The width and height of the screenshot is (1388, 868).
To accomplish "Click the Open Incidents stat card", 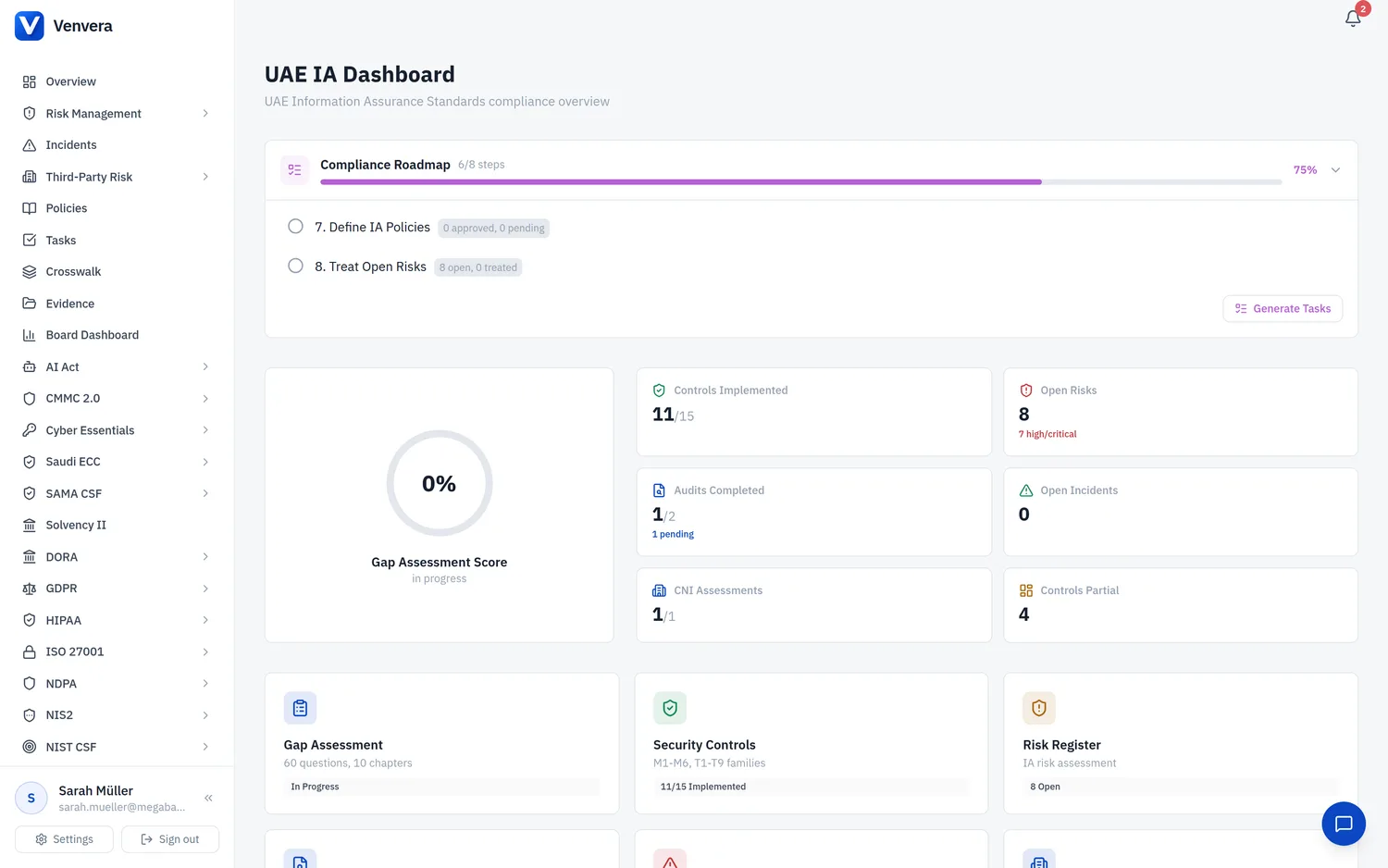I will 1181,512.
